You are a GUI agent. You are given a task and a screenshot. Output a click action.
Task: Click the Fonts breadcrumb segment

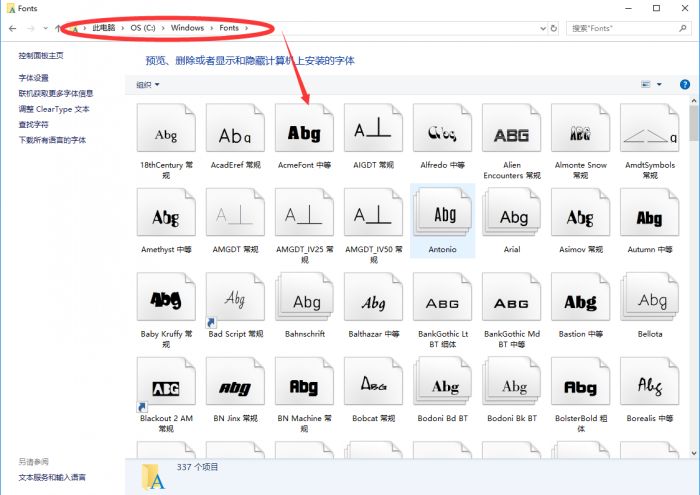[229, 28]
